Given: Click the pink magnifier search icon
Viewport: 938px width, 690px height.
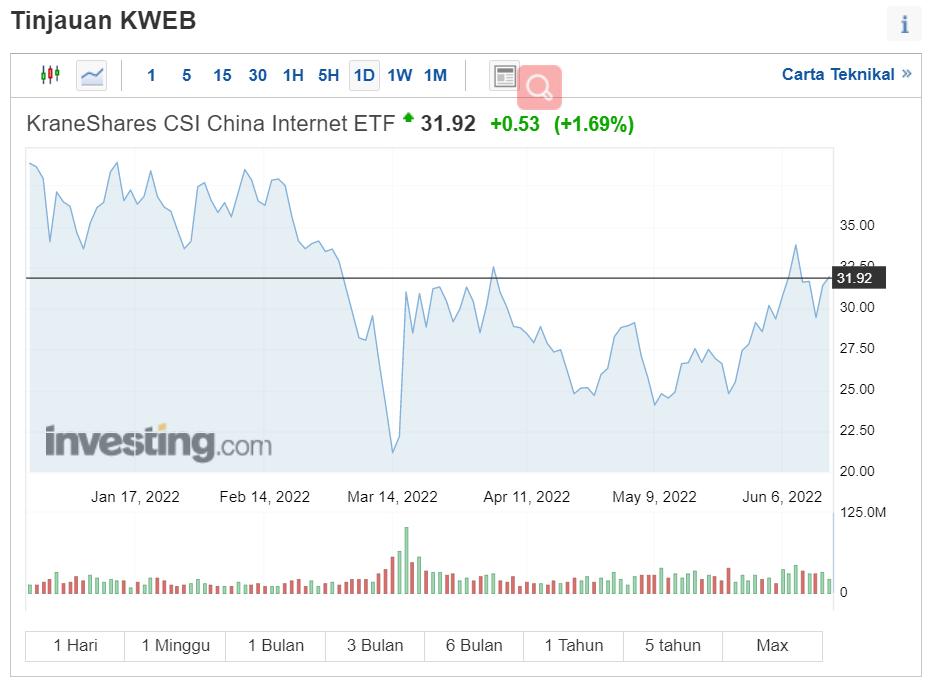Looking at the screenshot, I should (x=539, y=87).
